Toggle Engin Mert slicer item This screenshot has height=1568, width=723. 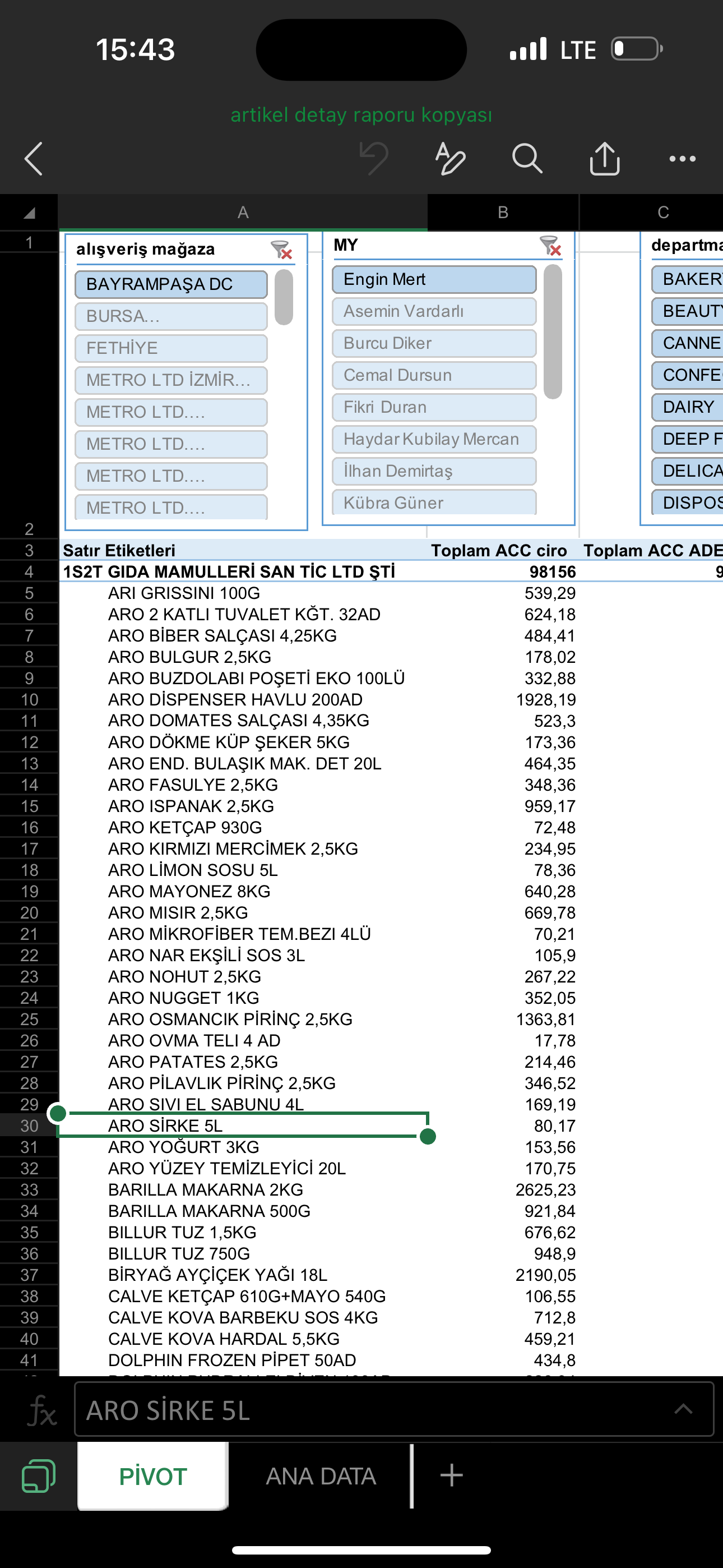point(434,279)
